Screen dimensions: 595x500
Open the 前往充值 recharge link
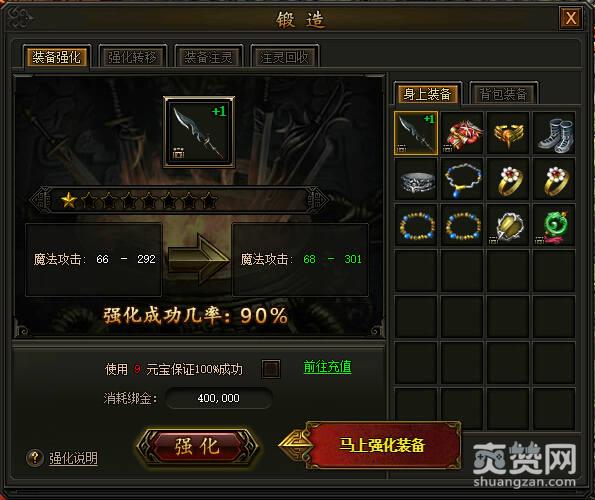[x=327, y=367]
